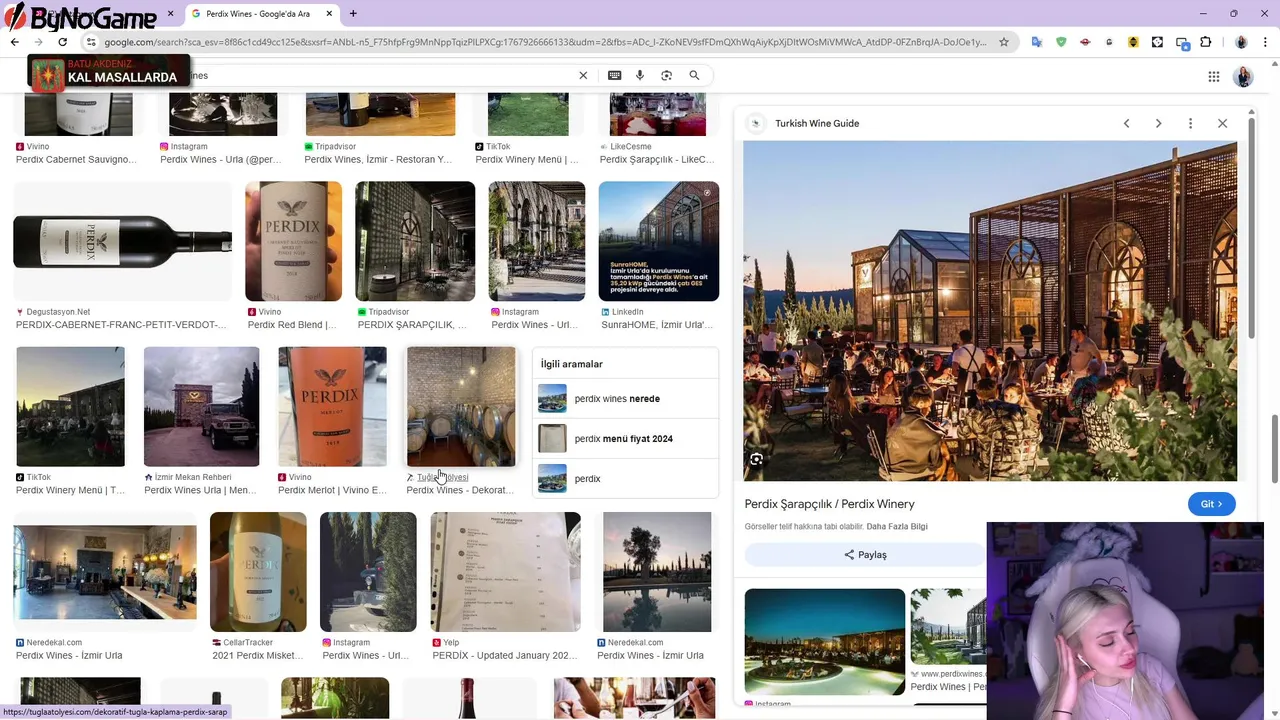The width and height of the screenshot is (1280, 720).
Task: Click the PERDIX-CABERNET-FRANC-PETIT-VERDOT caption
Action: click(x=121, y=325)
